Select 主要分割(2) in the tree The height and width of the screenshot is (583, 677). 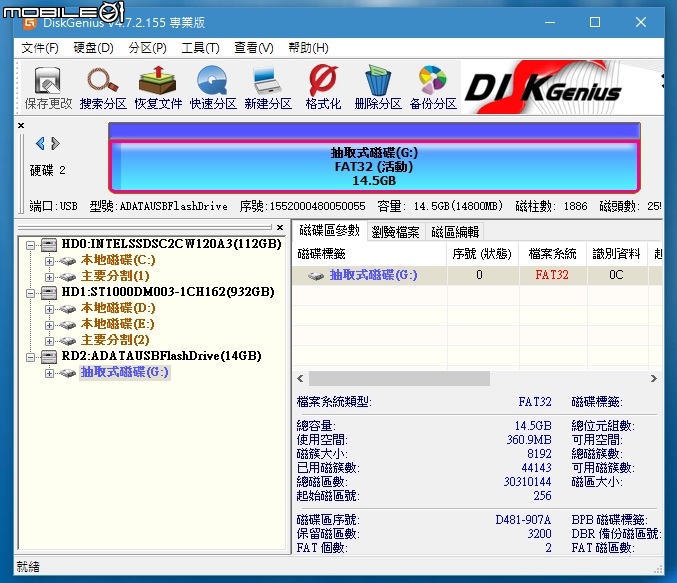click(x=115, y=340)
